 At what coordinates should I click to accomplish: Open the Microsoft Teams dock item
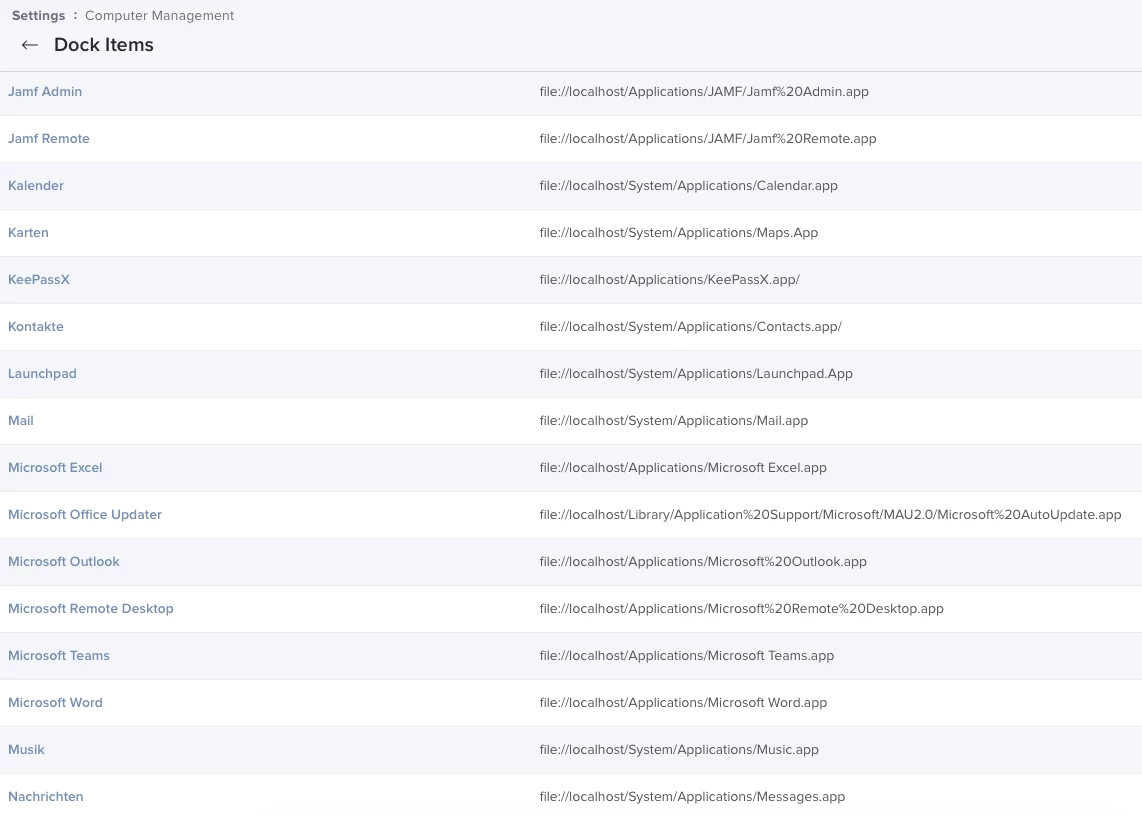(x=59, y=656)
